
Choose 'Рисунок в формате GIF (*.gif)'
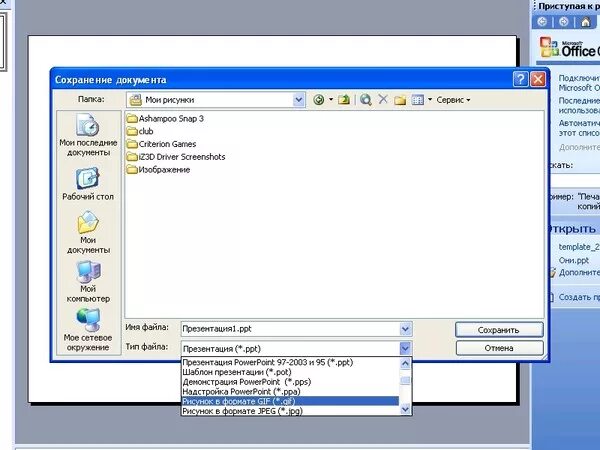point(290,401)
